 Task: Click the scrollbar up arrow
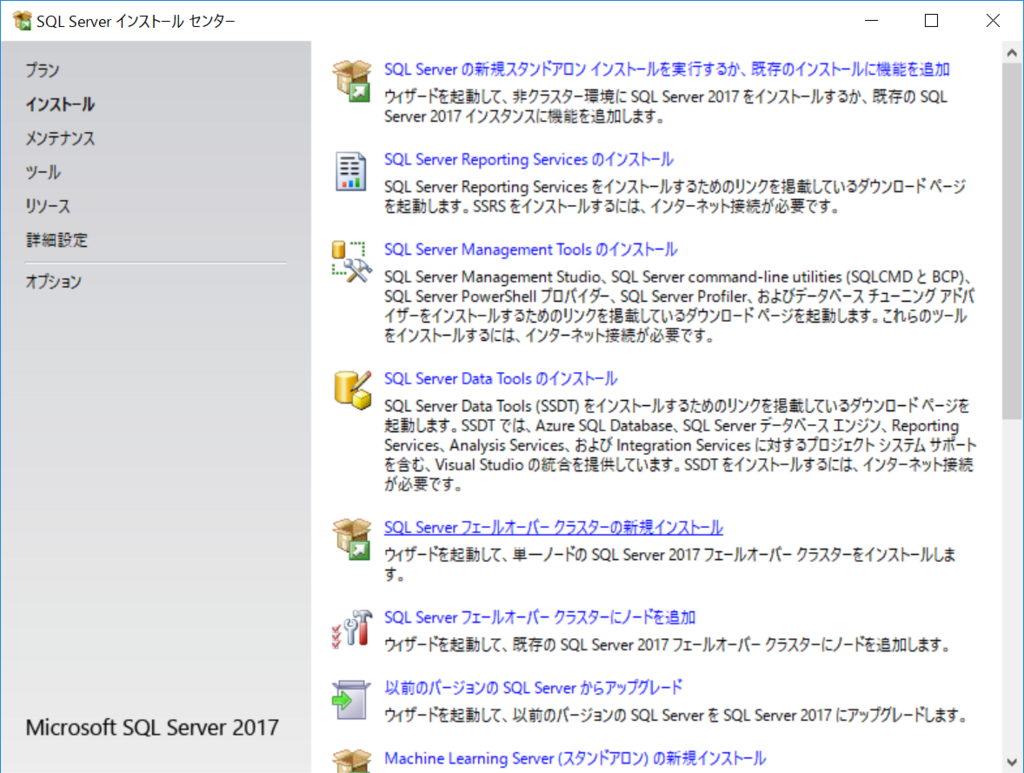(1012, 53)
